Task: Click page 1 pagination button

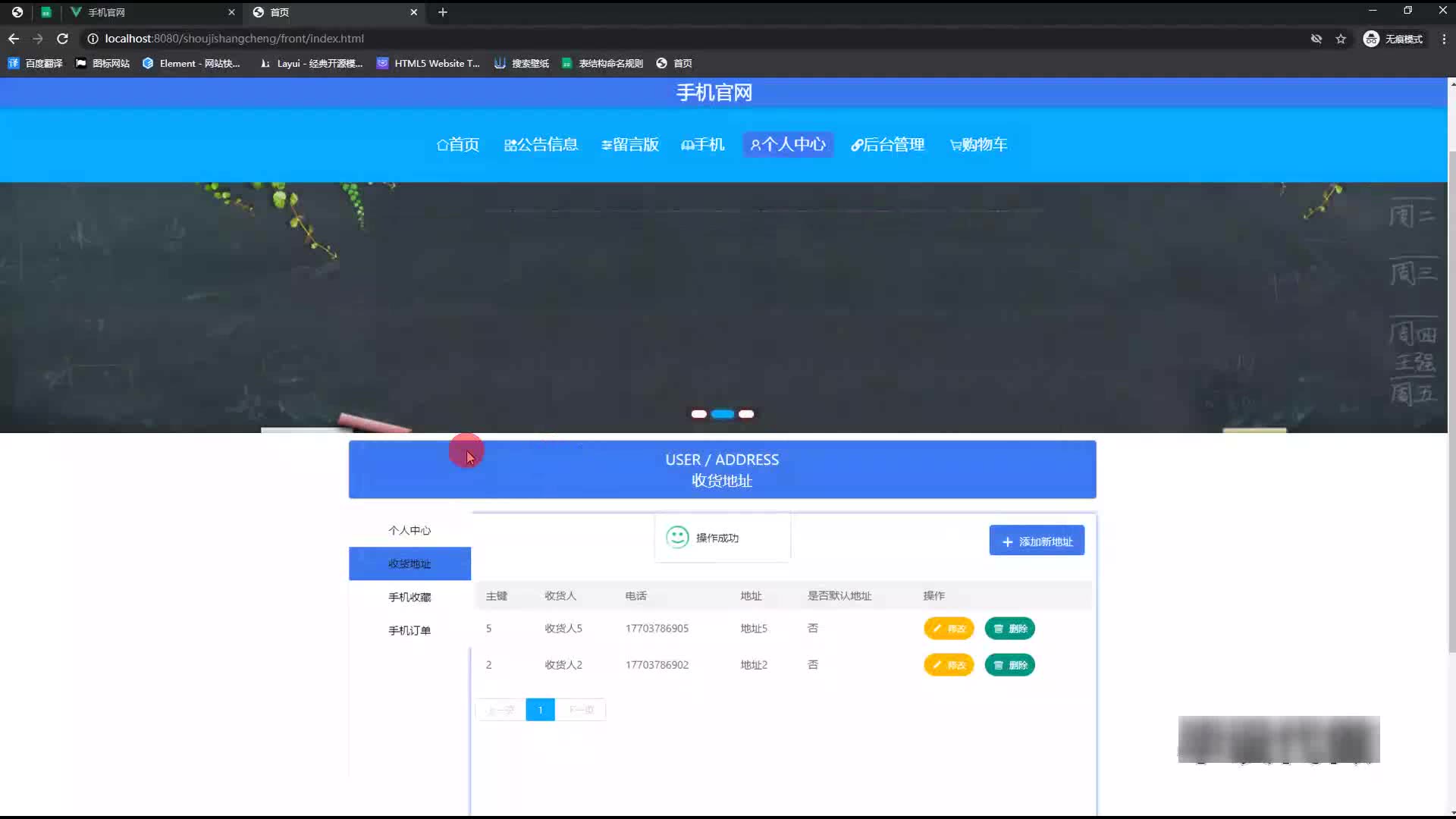Action: [540, 710]
